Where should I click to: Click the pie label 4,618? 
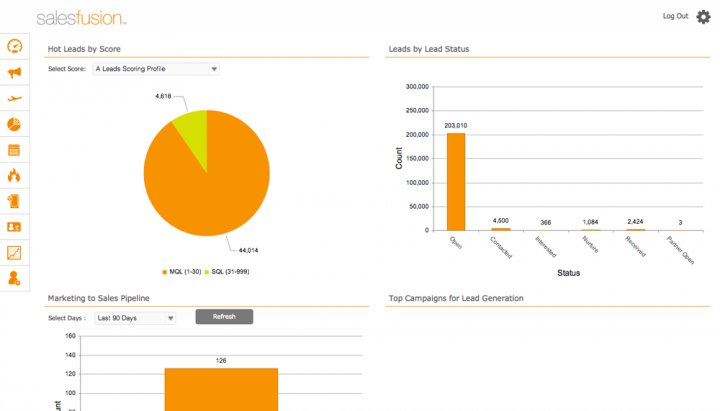(x=163, y=96)
